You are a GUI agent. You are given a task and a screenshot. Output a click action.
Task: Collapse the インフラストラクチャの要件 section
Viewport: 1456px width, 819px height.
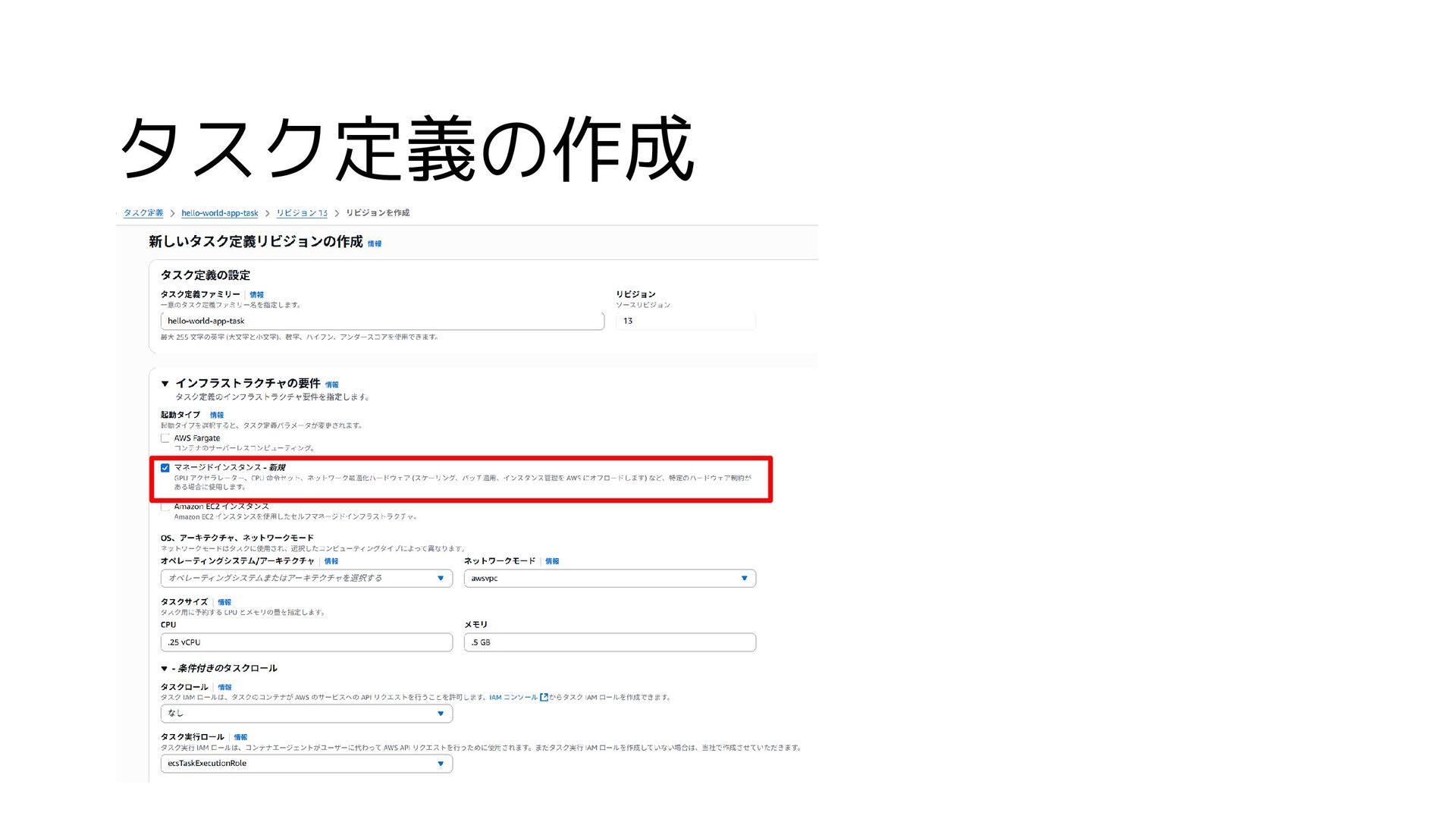coord(165,384)
